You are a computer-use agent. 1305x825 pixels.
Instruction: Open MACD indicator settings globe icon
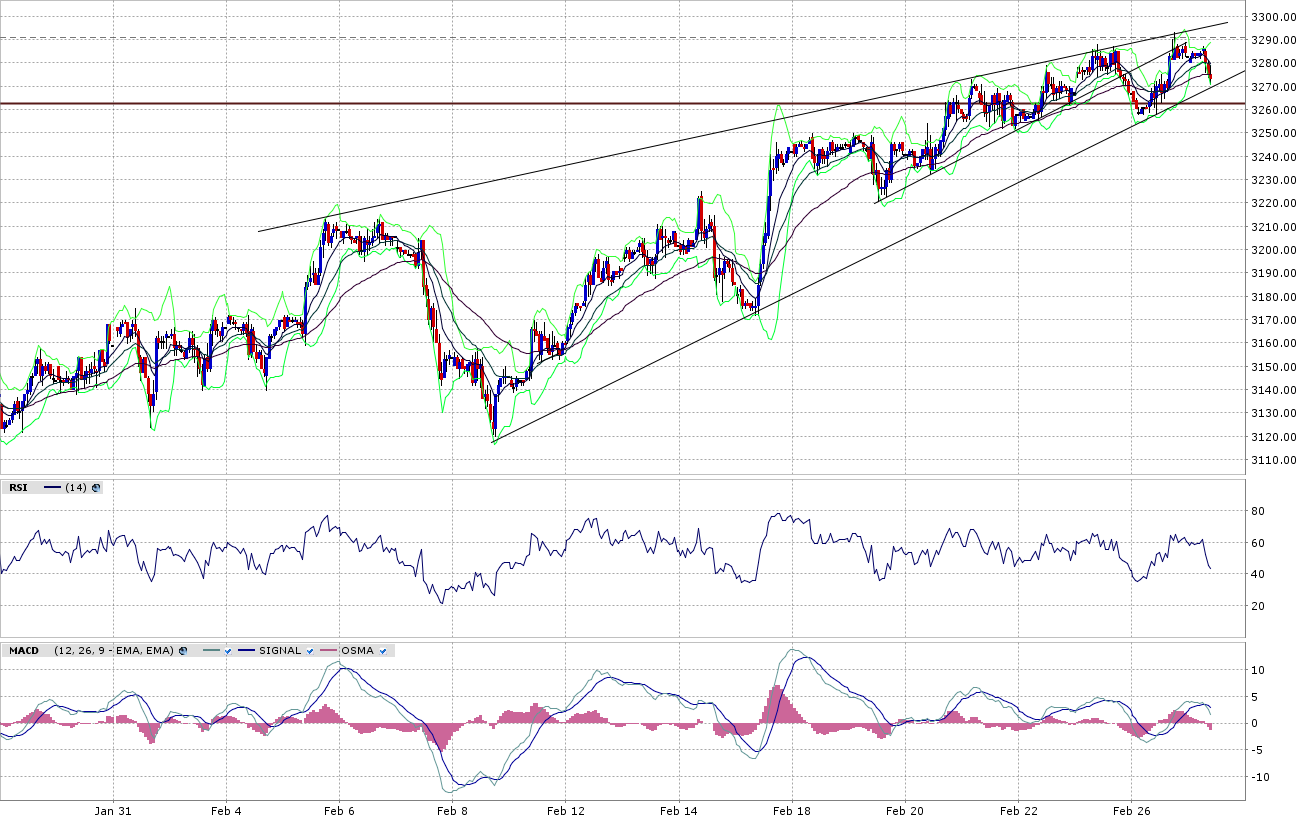(x=183, y=651)
